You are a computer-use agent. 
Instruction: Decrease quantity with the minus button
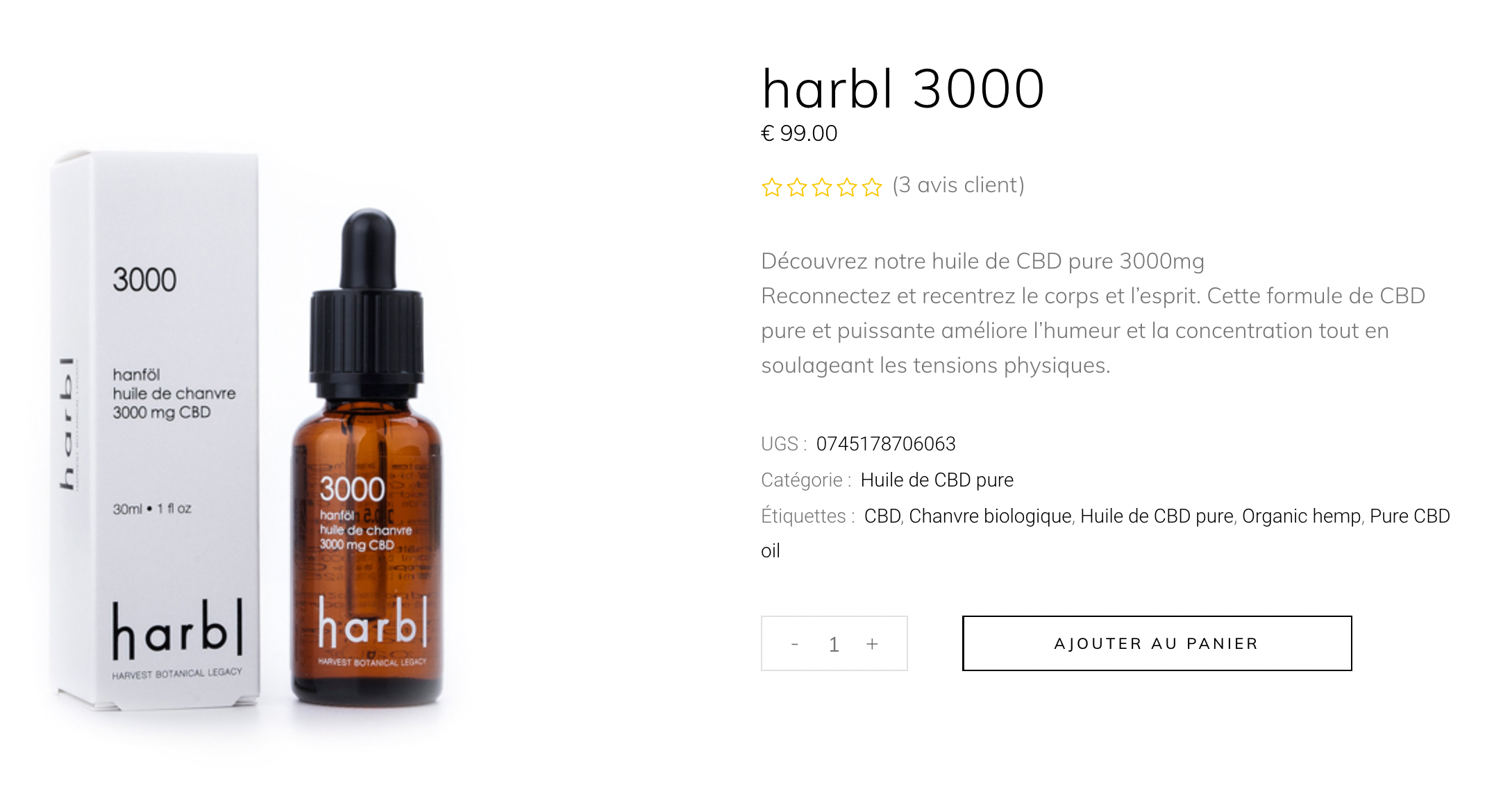(794, 644)
